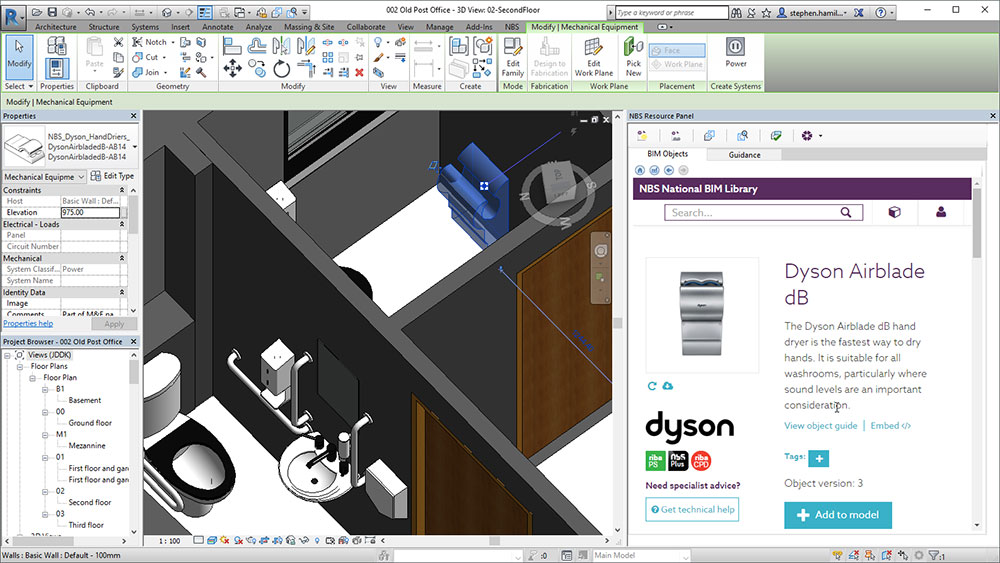
Task: Open the Systems ribbon tab
Action: pos(145,27)
